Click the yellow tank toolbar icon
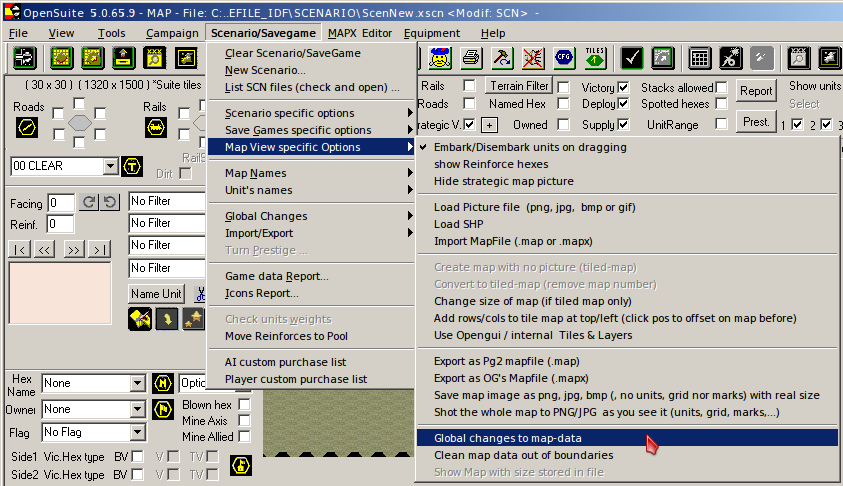 click(186, 58)
